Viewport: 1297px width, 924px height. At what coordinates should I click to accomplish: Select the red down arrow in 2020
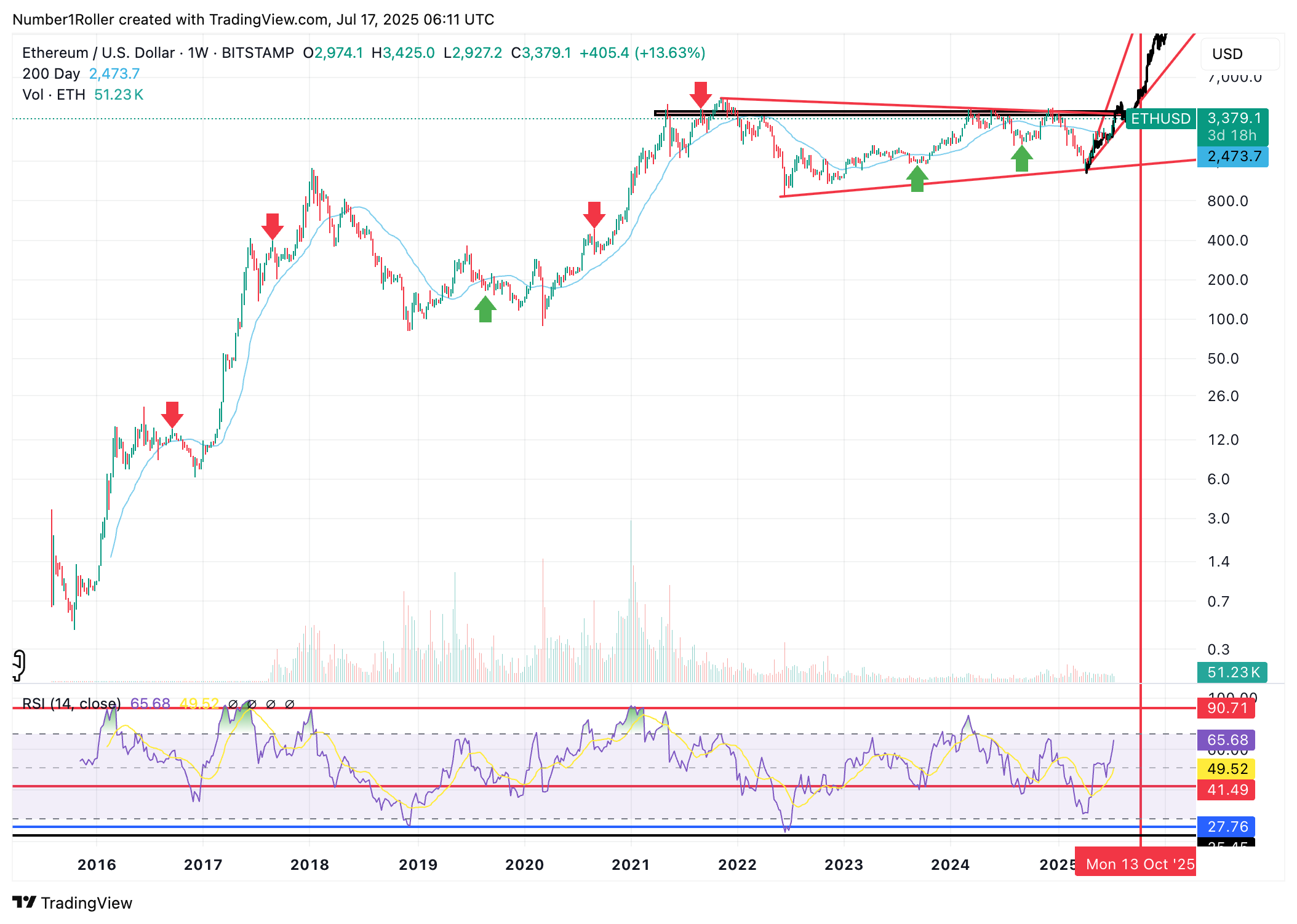(594, 214)
